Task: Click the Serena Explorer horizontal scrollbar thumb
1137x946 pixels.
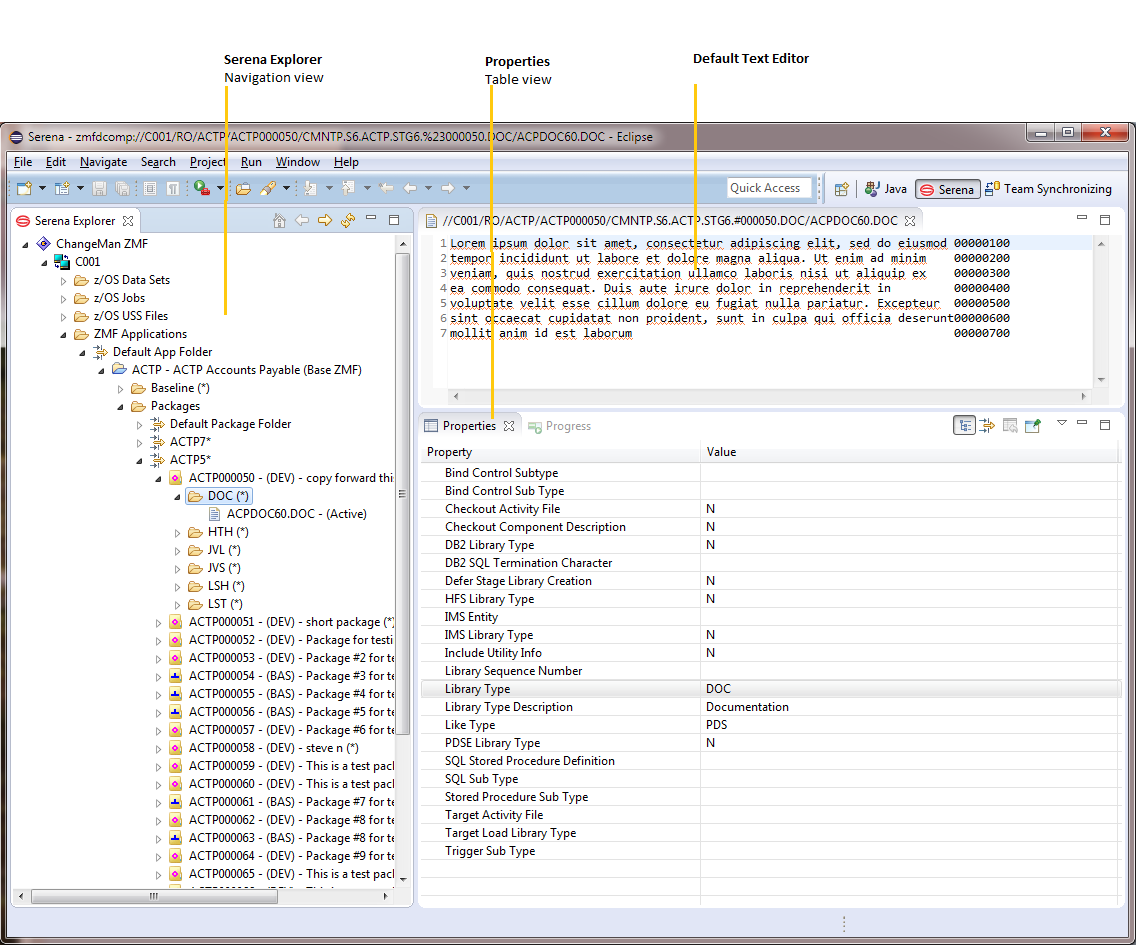Action: coord(154,897)
